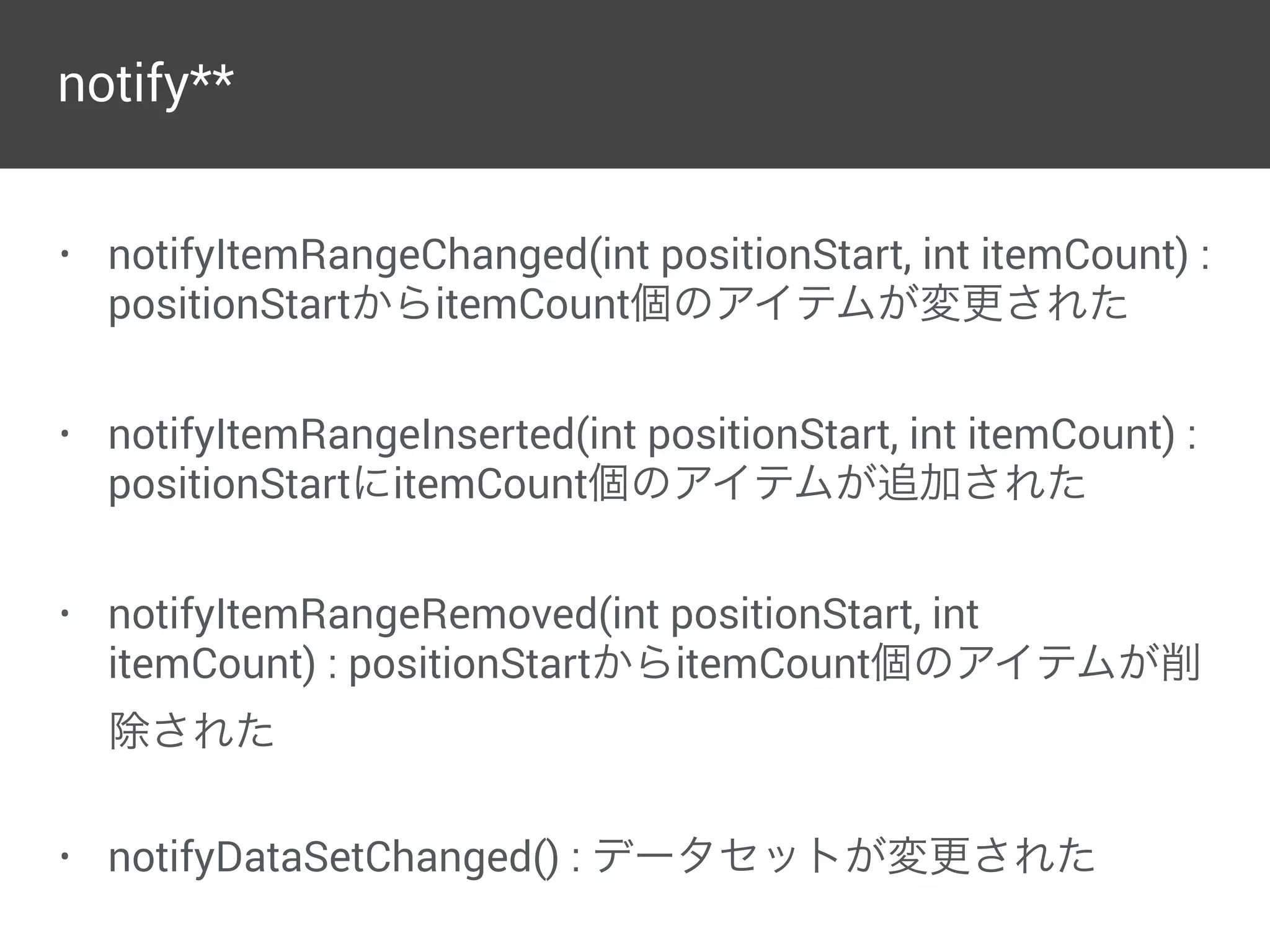The width and height of the screenshot is (1270, 952).
Task: Click the bullet dot before notifyItemRangeInserted
Action: coord(64,433)
